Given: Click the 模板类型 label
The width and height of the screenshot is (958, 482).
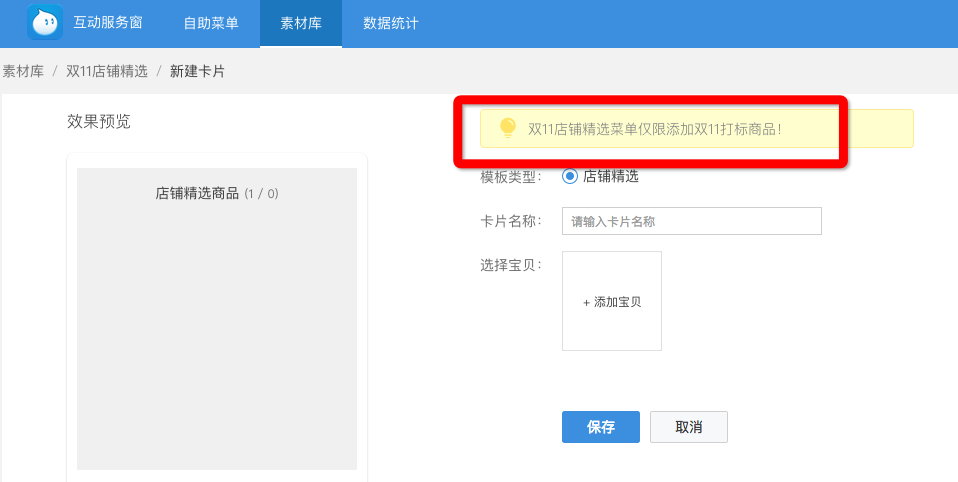Looking at the screenshot, I should pos(511,177).
